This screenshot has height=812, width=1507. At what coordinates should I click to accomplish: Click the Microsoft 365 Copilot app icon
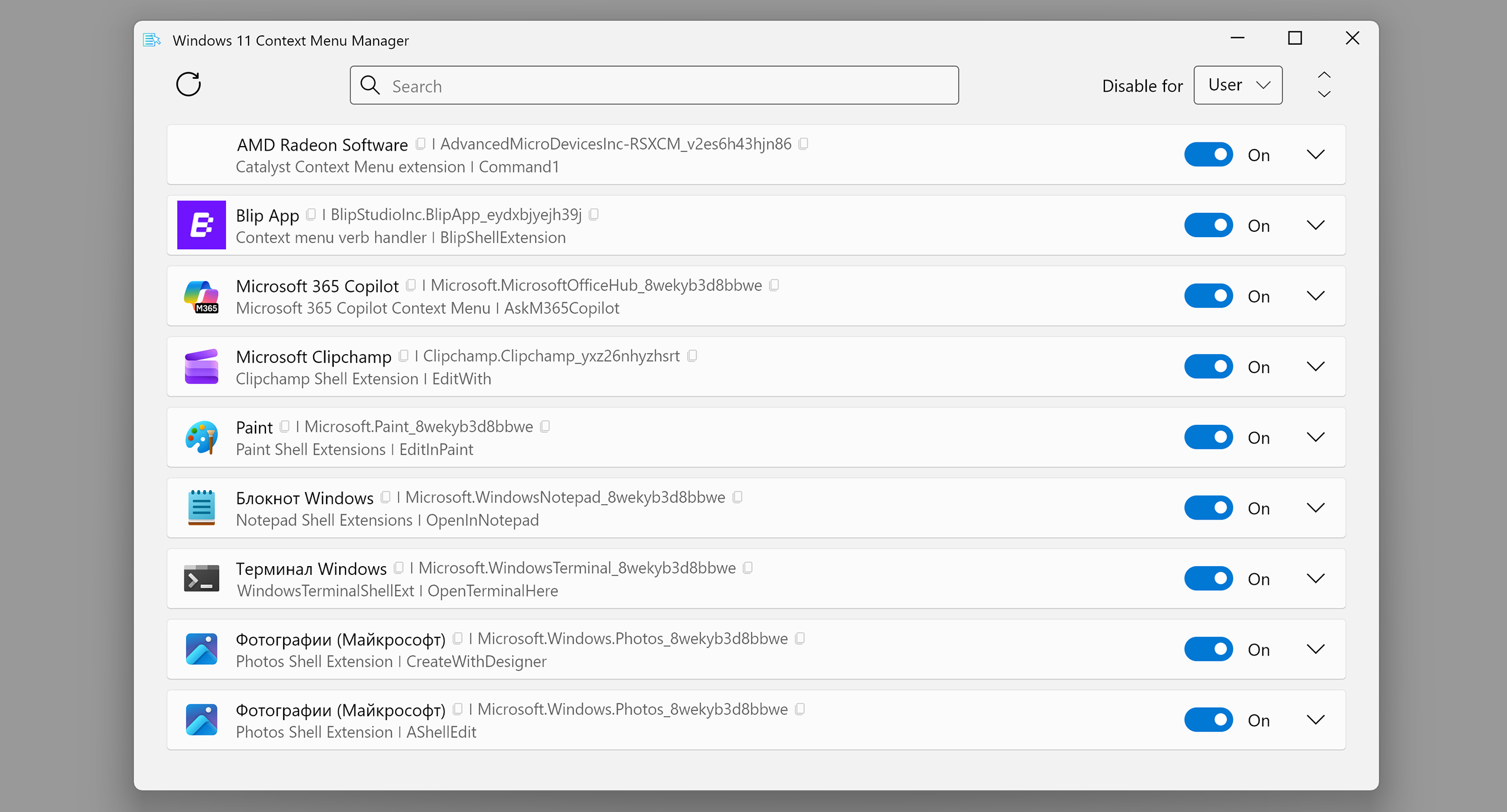click(x=201, y=296)
